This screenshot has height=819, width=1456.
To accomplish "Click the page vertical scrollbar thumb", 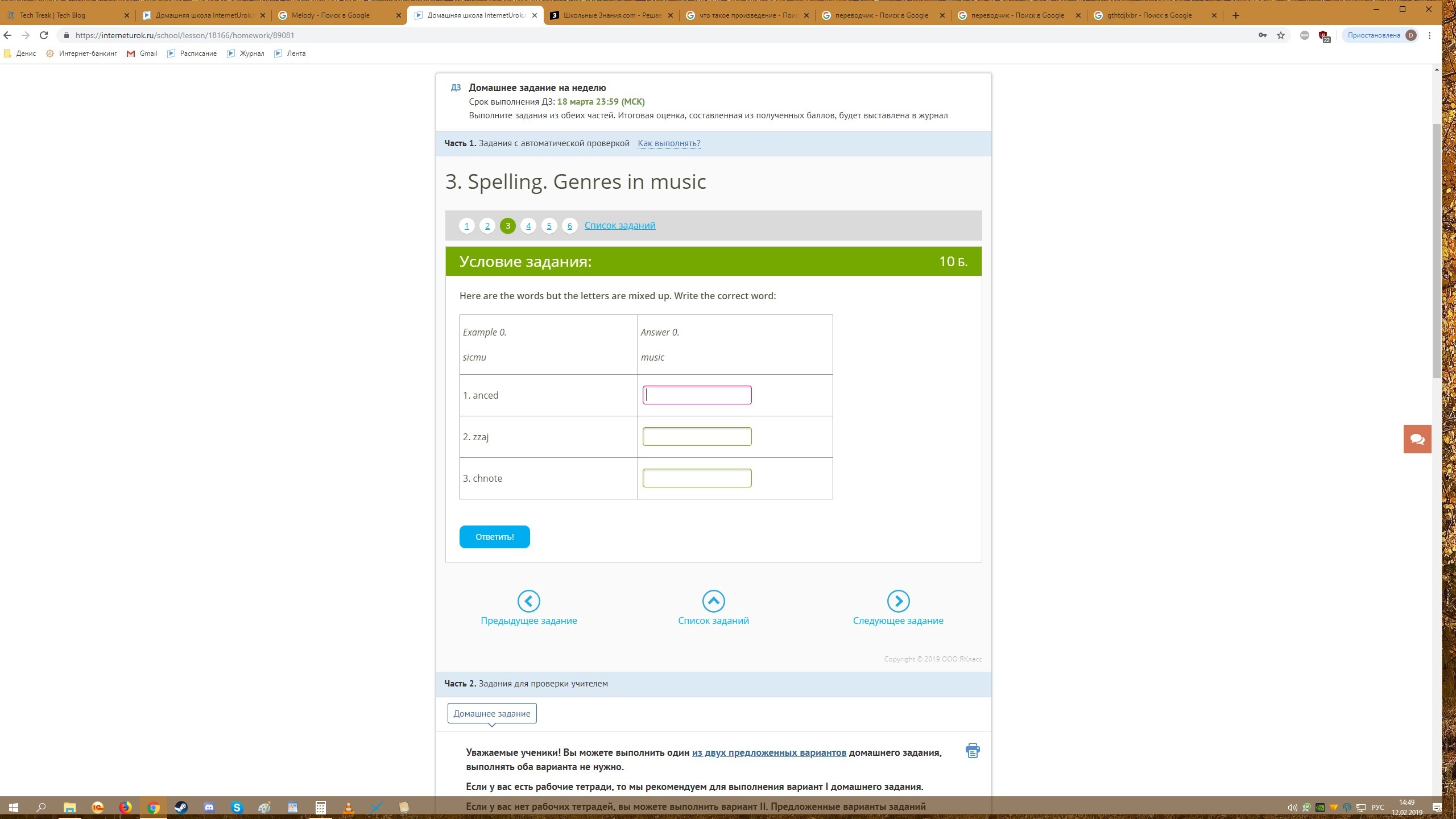I will pyautogui.click(x=1437, y=250).
